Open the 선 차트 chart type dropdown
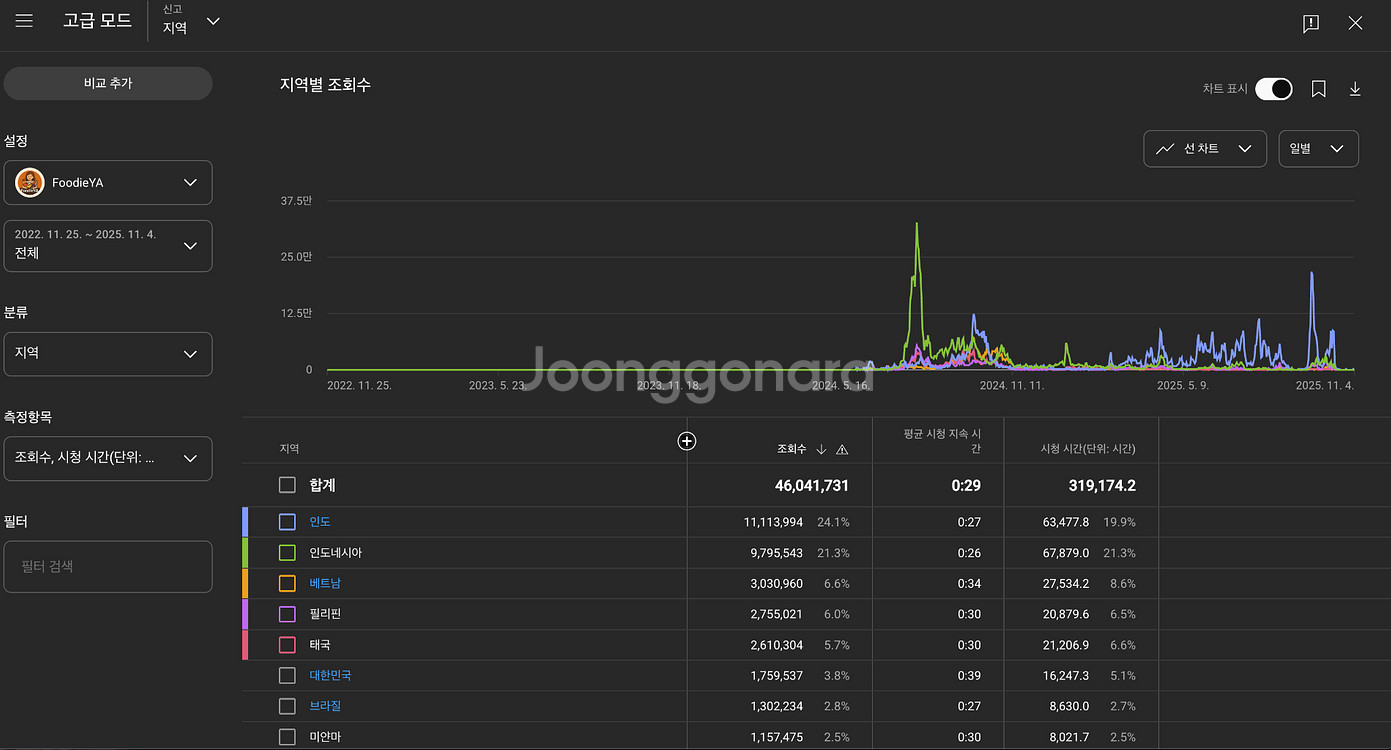 1204,149
